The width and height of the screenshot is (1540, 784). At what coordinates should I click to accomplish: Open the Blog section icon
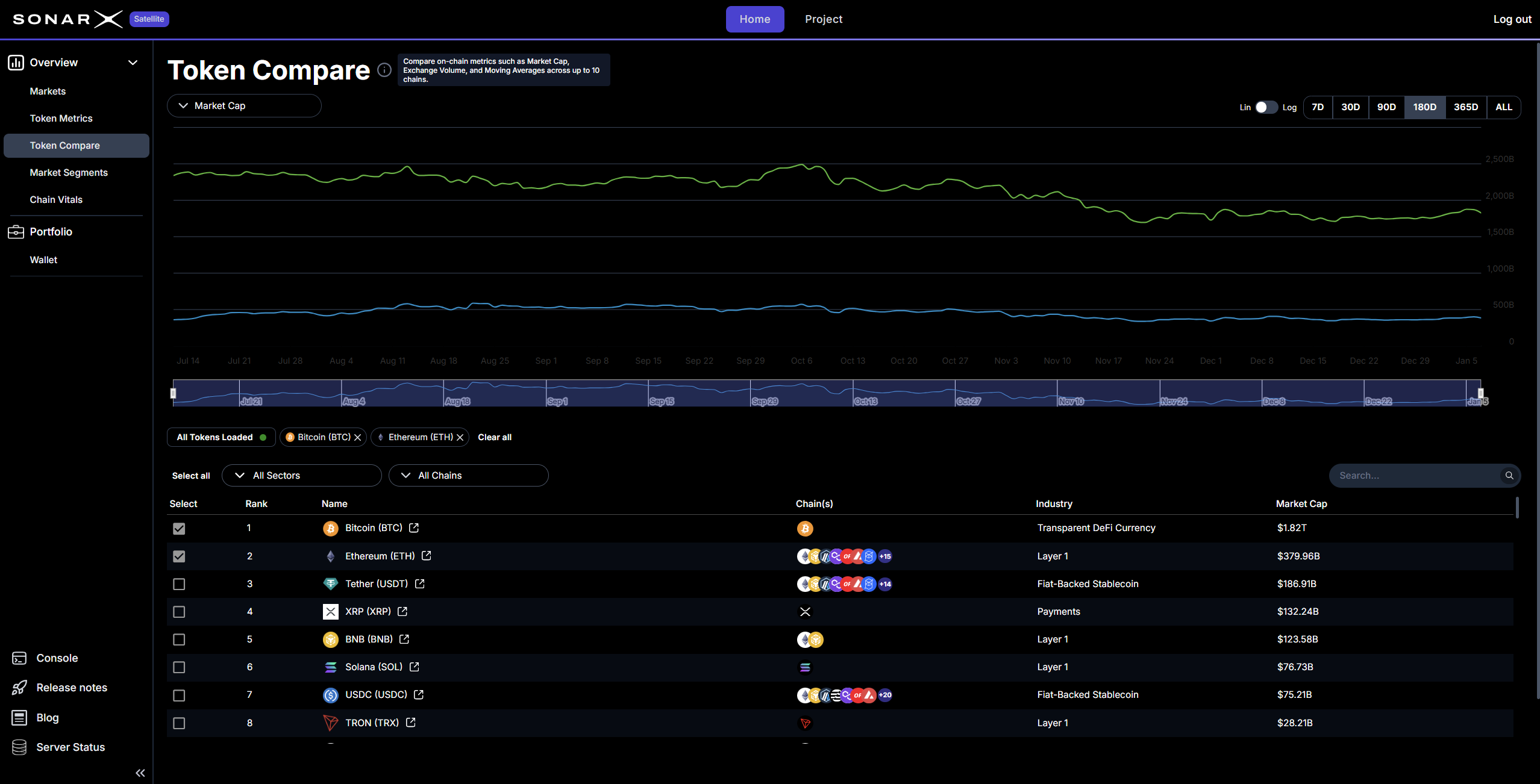(x=19, y=717)
